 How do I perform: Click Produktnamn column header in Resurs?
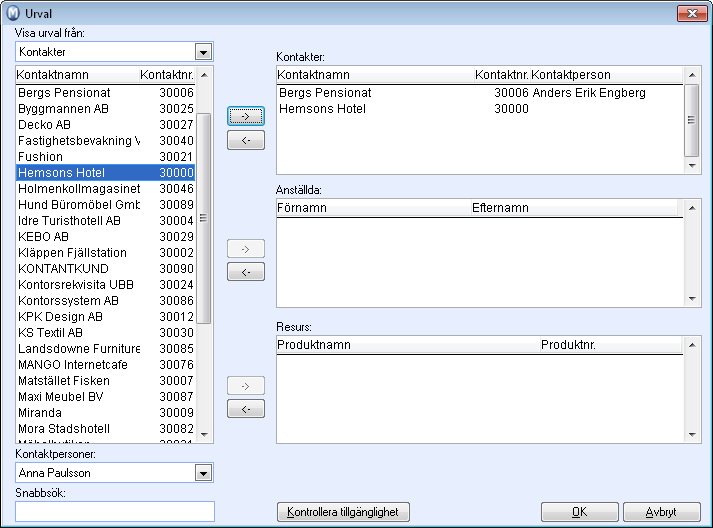[408, 345]
